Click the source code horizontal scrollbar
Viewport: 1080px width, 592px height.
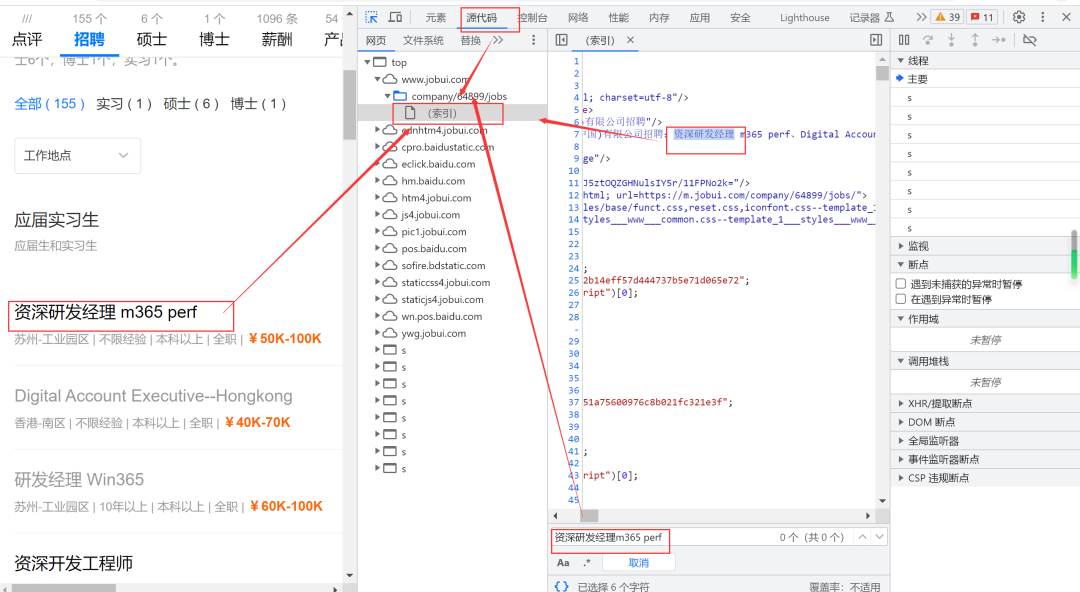tap(700, 515)
